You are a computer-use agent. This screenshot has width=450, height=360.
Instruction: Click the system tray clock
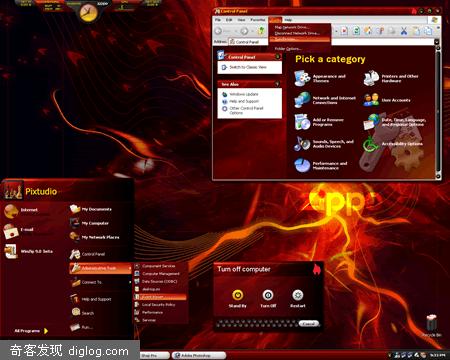(x=437, y=355)
